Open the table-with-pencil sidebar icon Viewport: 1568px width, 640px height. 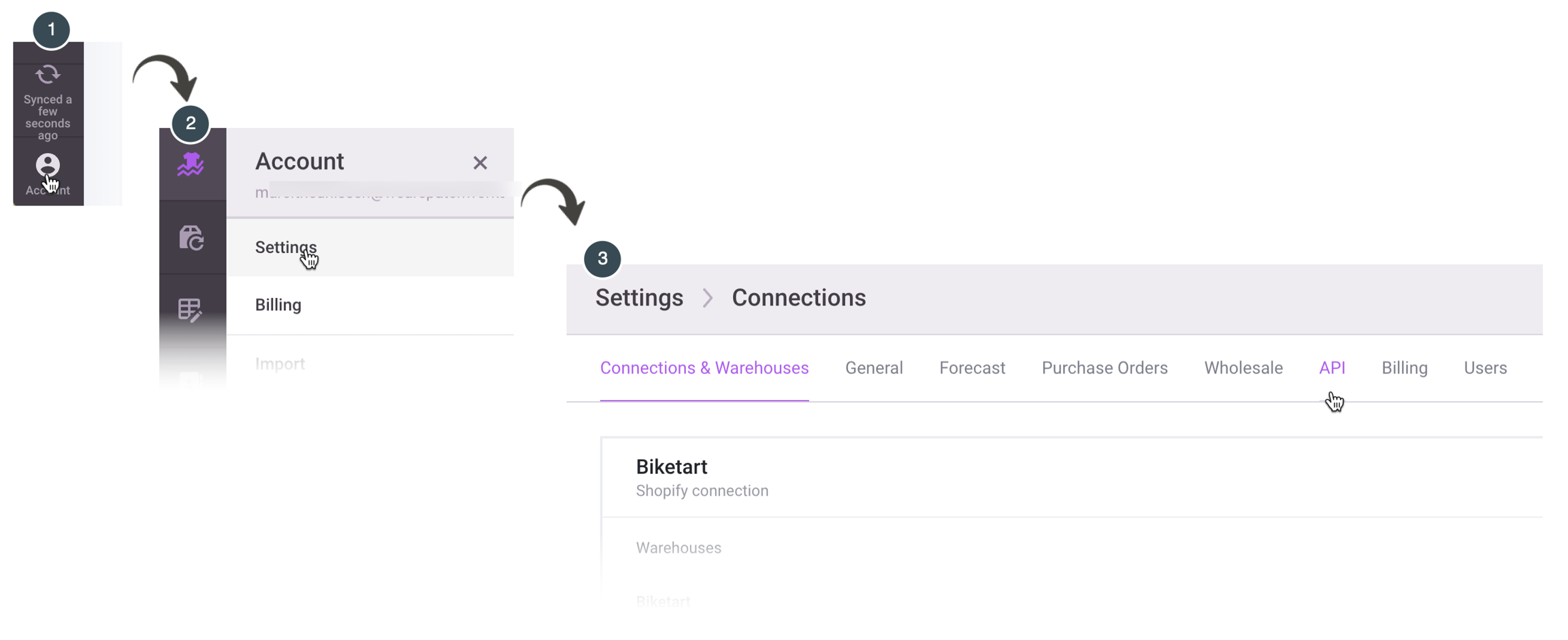pyautogui.click(x=190, y=310)
